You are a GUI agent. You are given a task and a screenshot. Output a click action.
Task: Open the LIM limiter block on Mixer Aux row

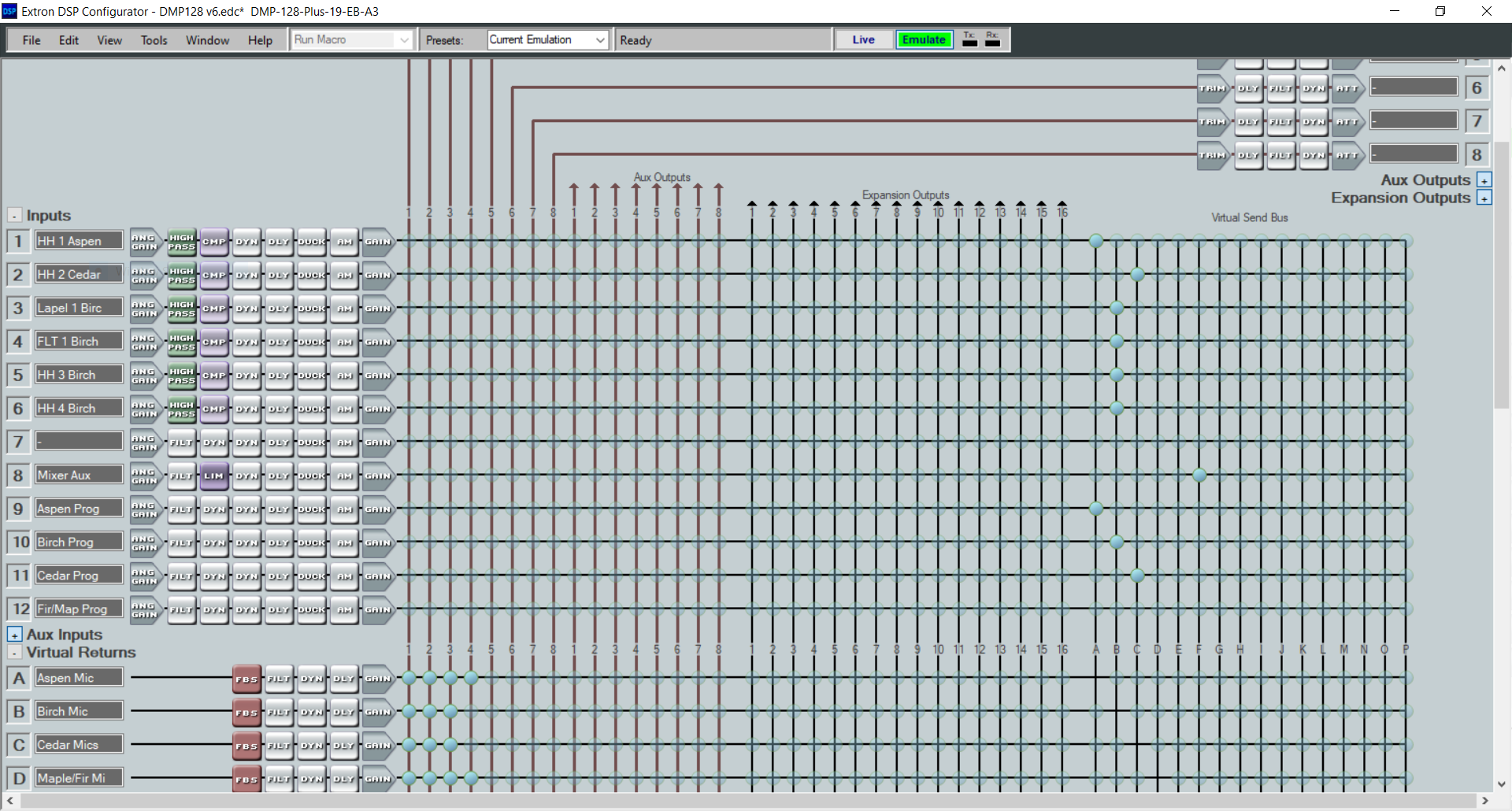[x=214, y=476]
